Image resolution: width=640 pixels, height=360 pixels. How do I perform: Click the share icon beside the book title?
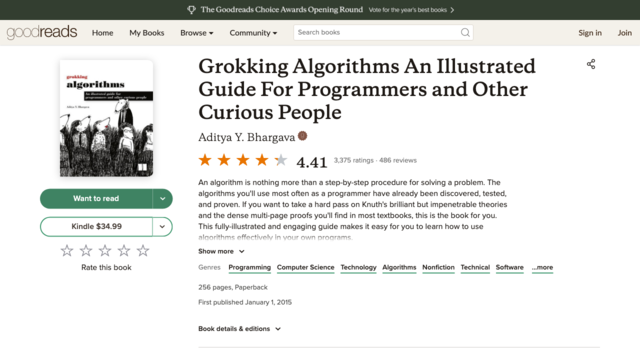[x=591, y=64]
